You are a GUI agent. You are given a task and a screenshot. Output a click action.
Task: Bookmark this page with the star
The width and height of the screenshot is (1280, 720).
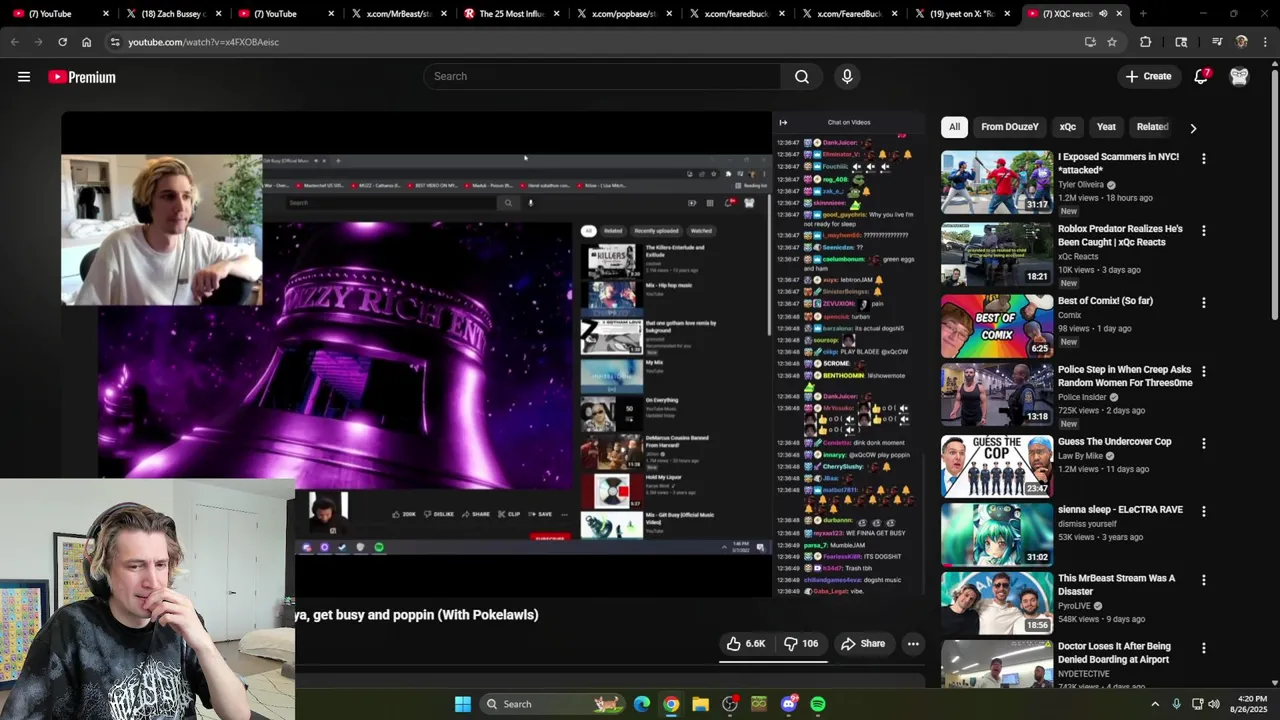click(x=1111, y=42)
